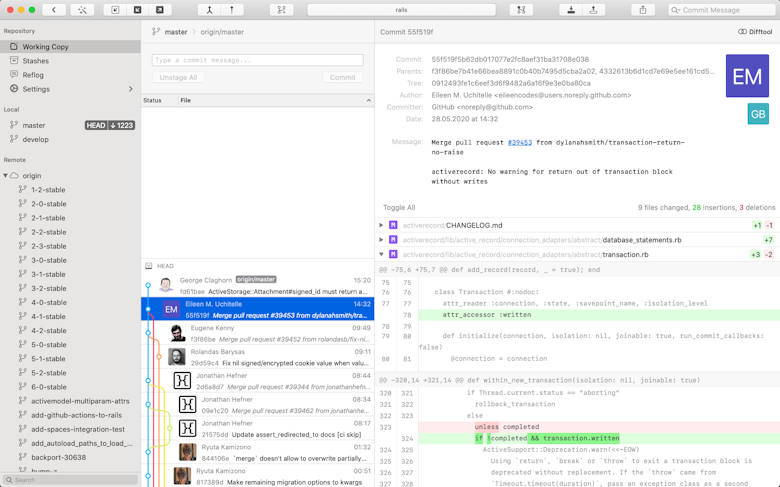The width and height of the screenshot is (780, 487).
Task: Click the magnifier icon in Commit Message search
Action: tap(676, 10)
